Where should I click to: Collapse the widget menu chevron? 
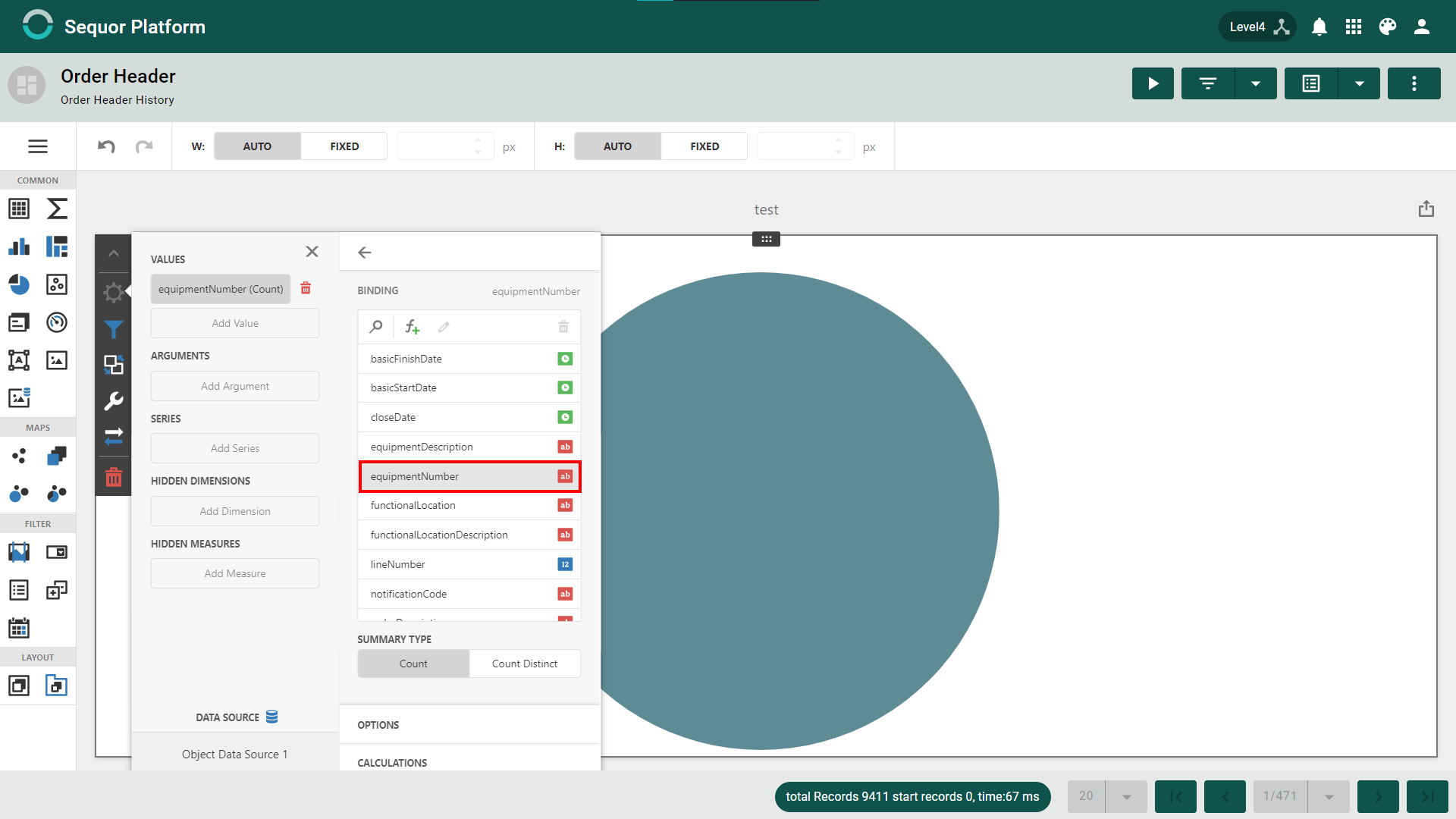pyautogui.click(x=114, y=253)
